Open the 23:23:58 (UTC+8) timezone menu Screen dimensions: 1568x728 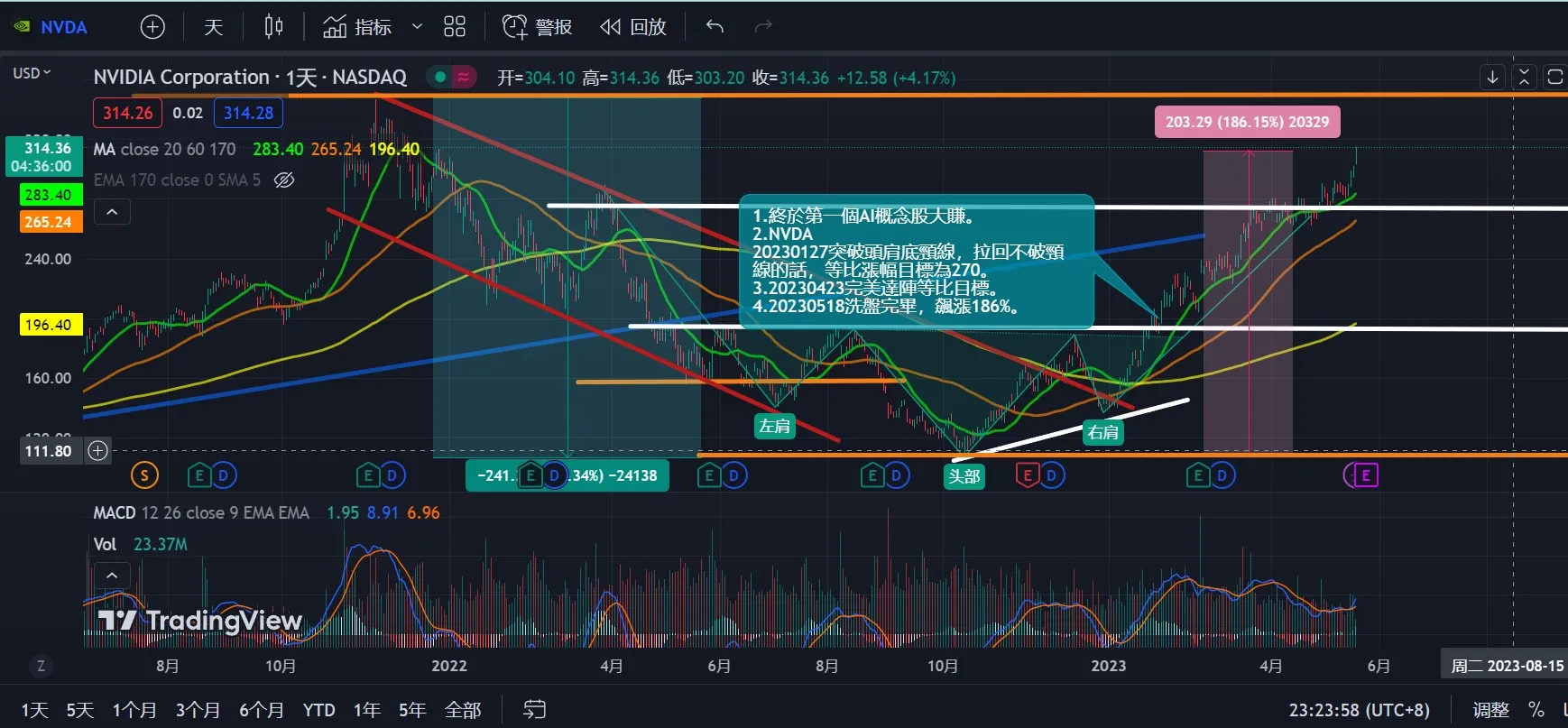coord(1359,710)
